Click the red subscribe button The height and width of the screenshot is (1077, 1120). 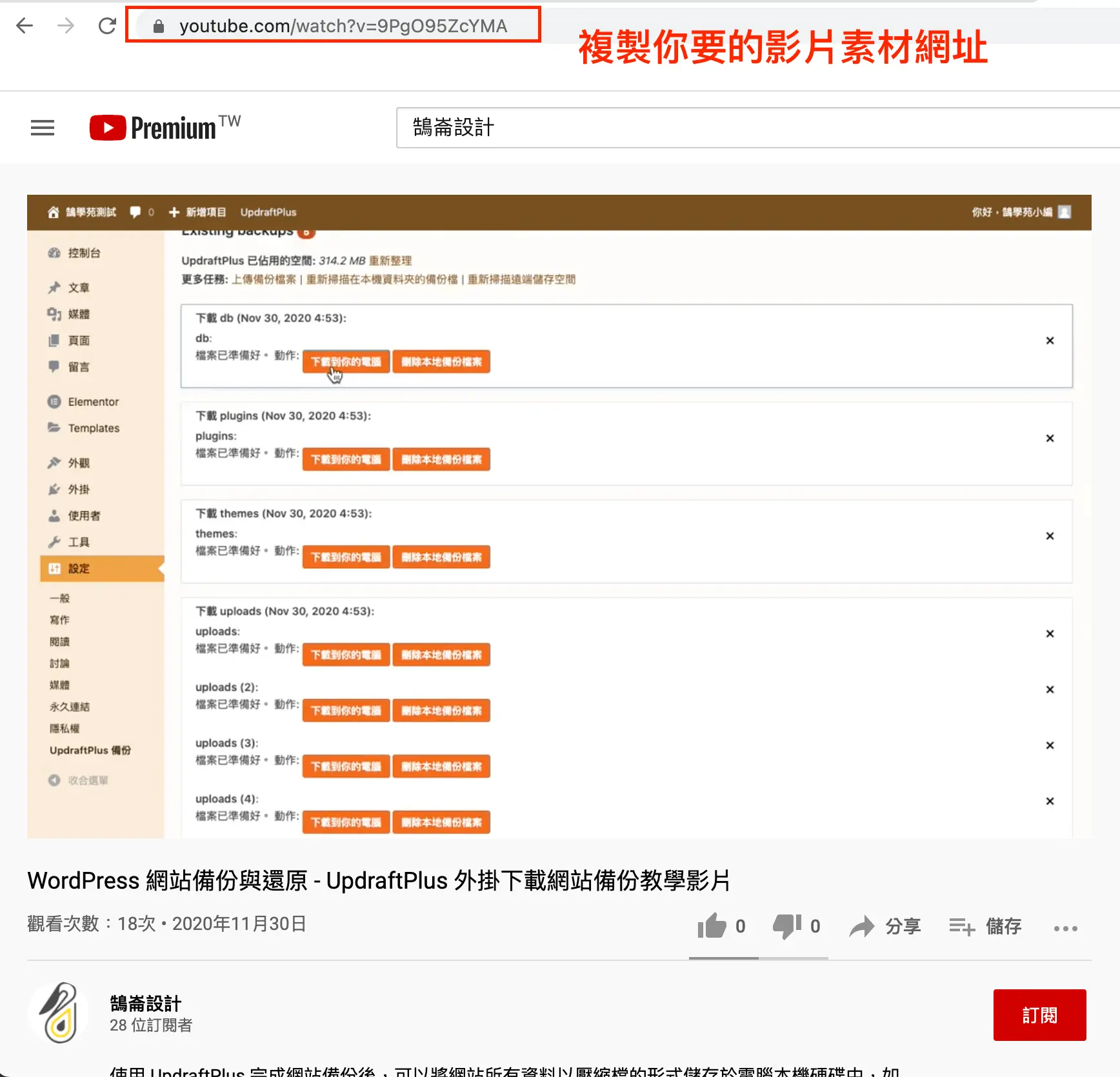(x=1039, y=1015)
